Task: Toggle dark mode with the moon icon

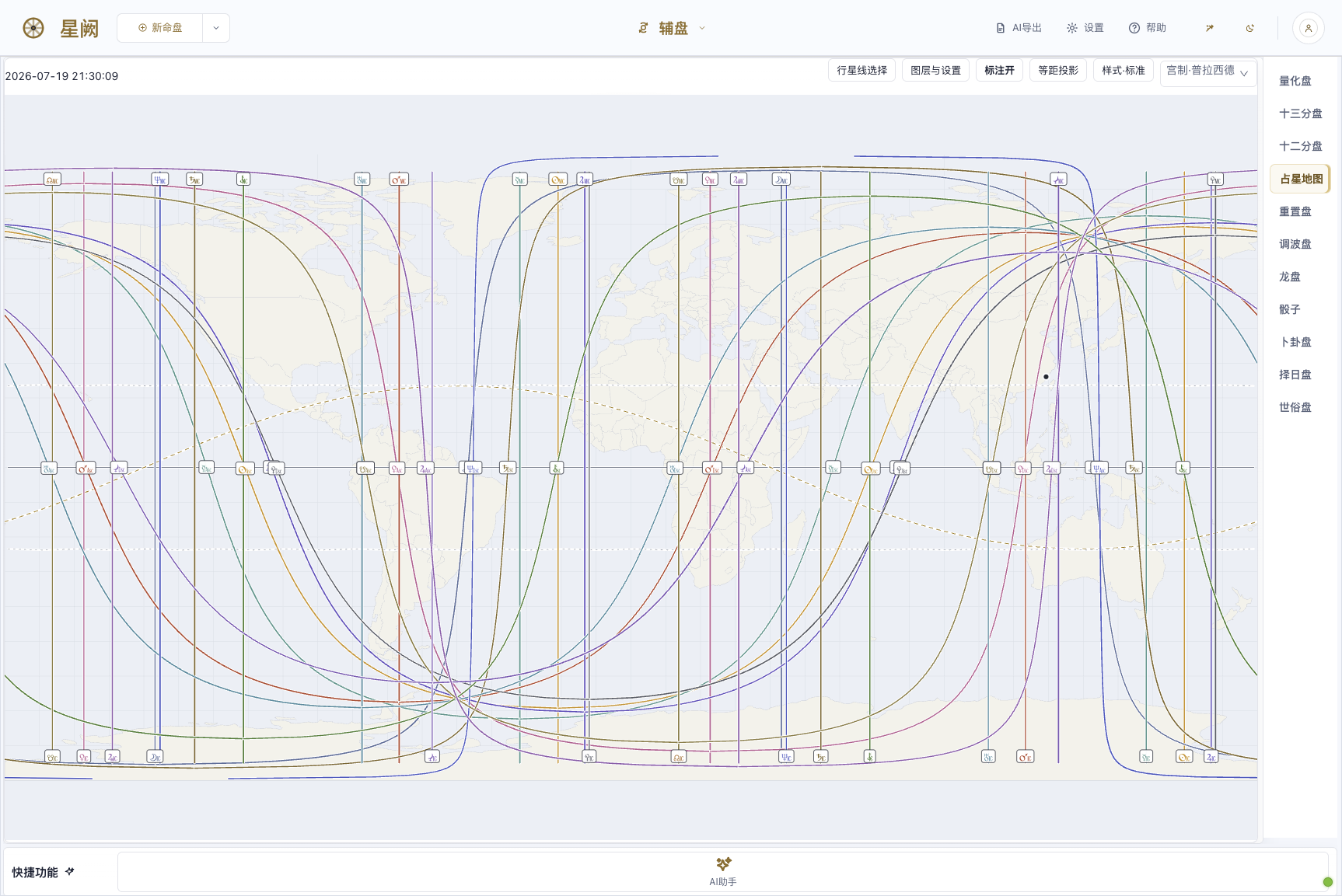Action: pos(1250,28)
